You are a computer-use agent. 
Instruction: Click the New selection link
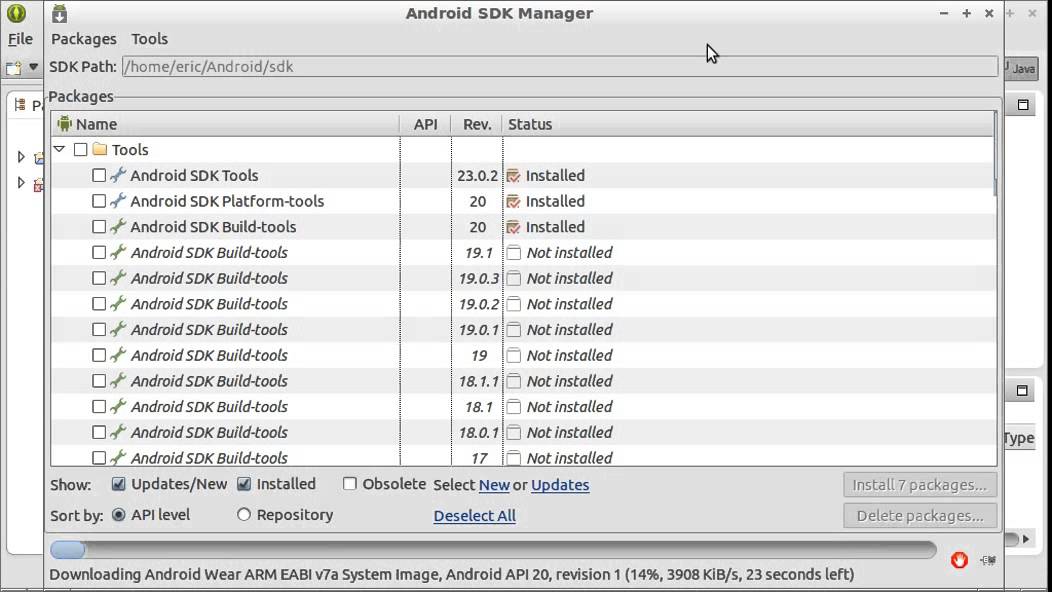tap(494, 485)
